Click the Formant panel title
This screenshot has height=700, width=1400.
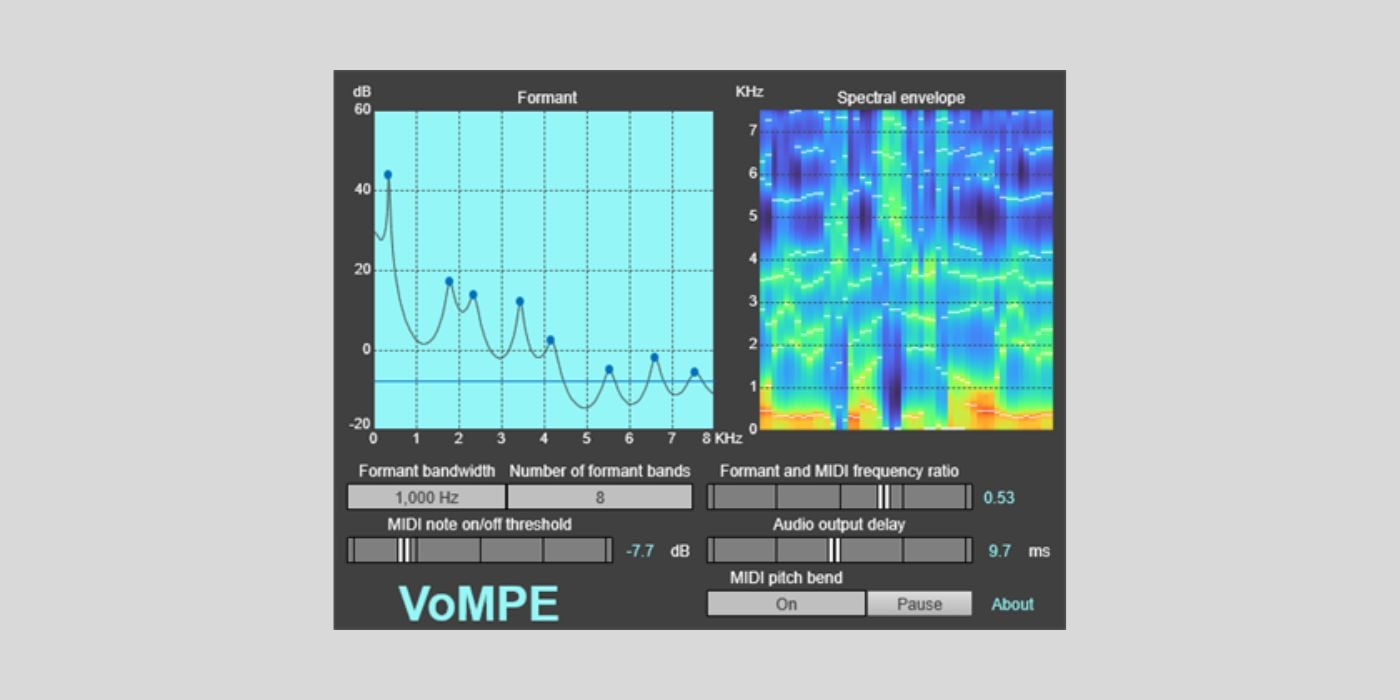546,98
